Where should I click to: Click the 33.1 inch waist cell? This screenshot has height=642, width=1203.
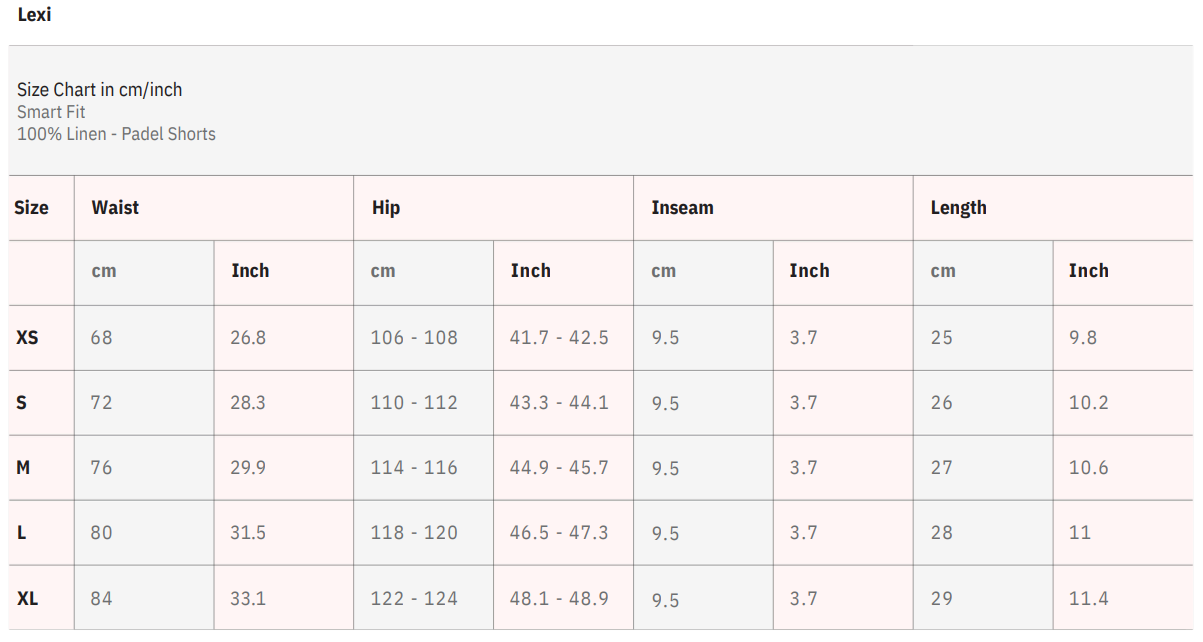coord(248,599)
